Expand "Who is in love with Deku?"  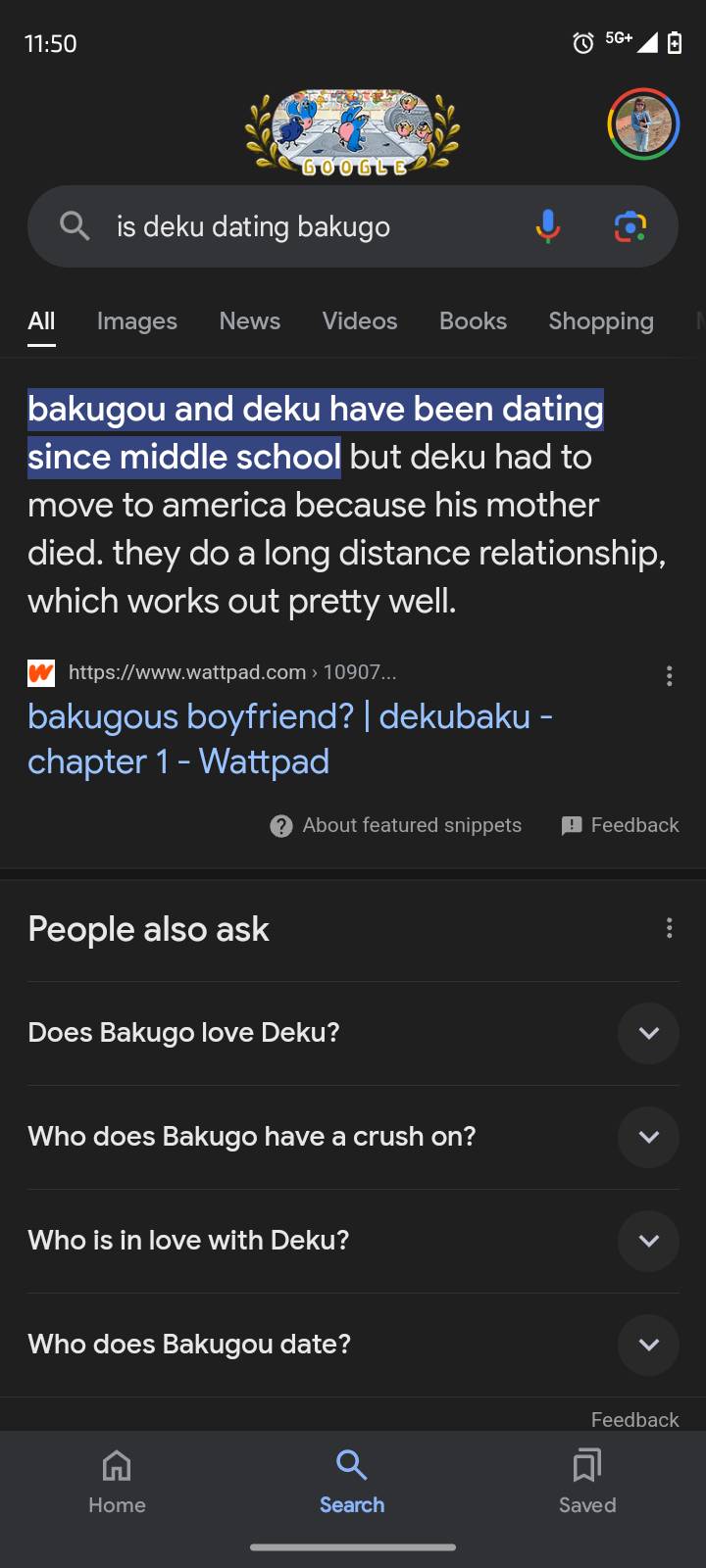tap(648, 1241)
